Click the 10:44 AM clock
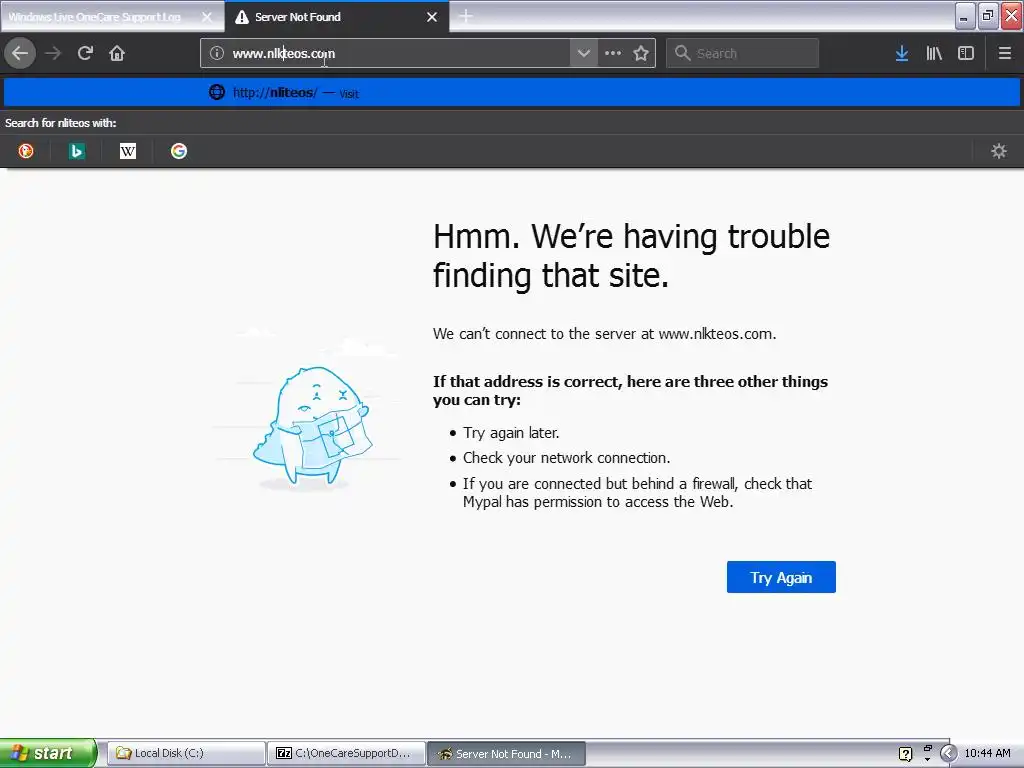 (x=987, y=753)
